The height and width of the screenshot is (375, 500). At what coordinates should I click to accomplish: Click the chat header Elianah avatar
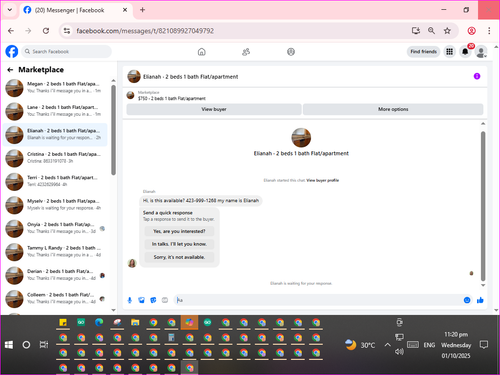pyautogui.click(x=134, y=76)
